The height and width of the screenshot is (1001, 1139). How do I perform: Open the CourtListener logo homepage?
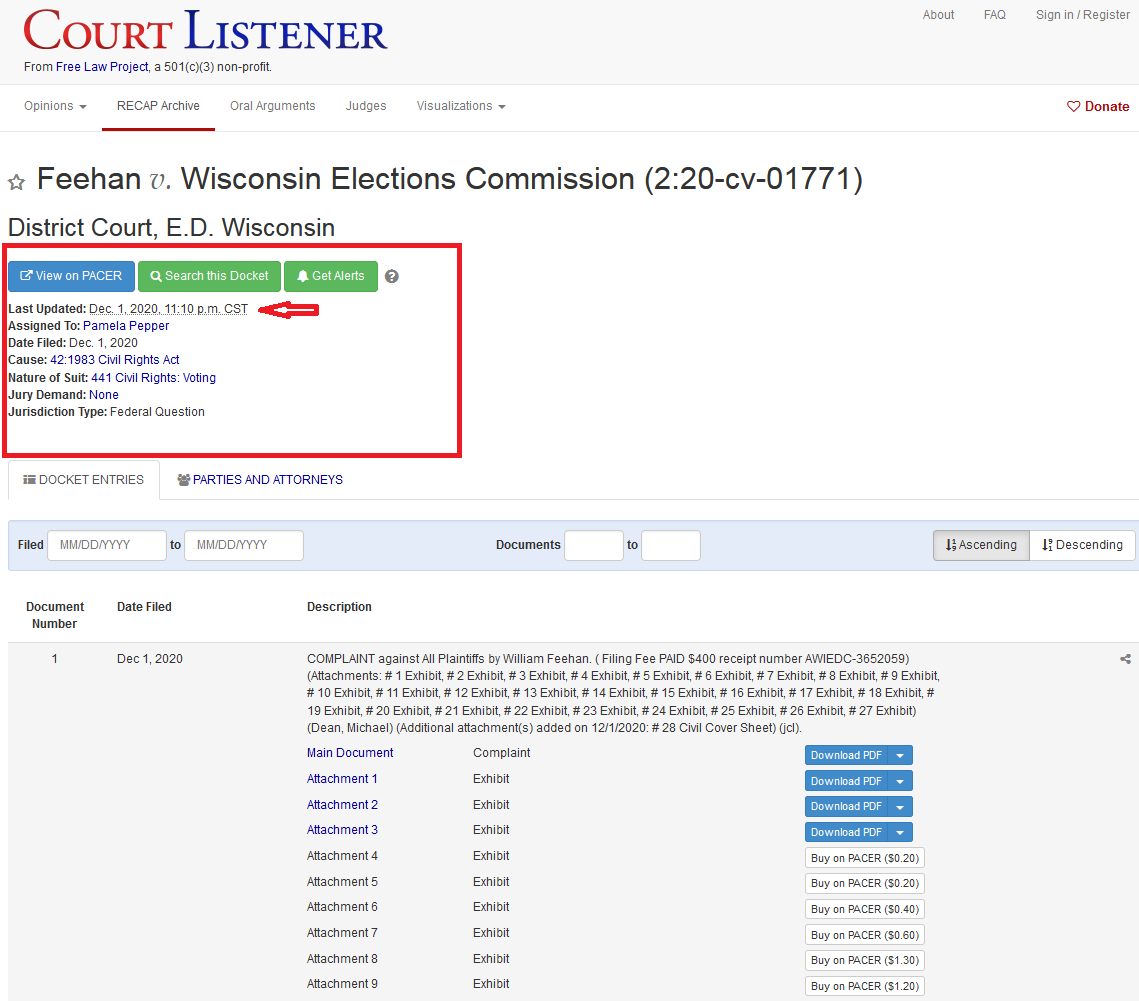[x=206, y=30]
